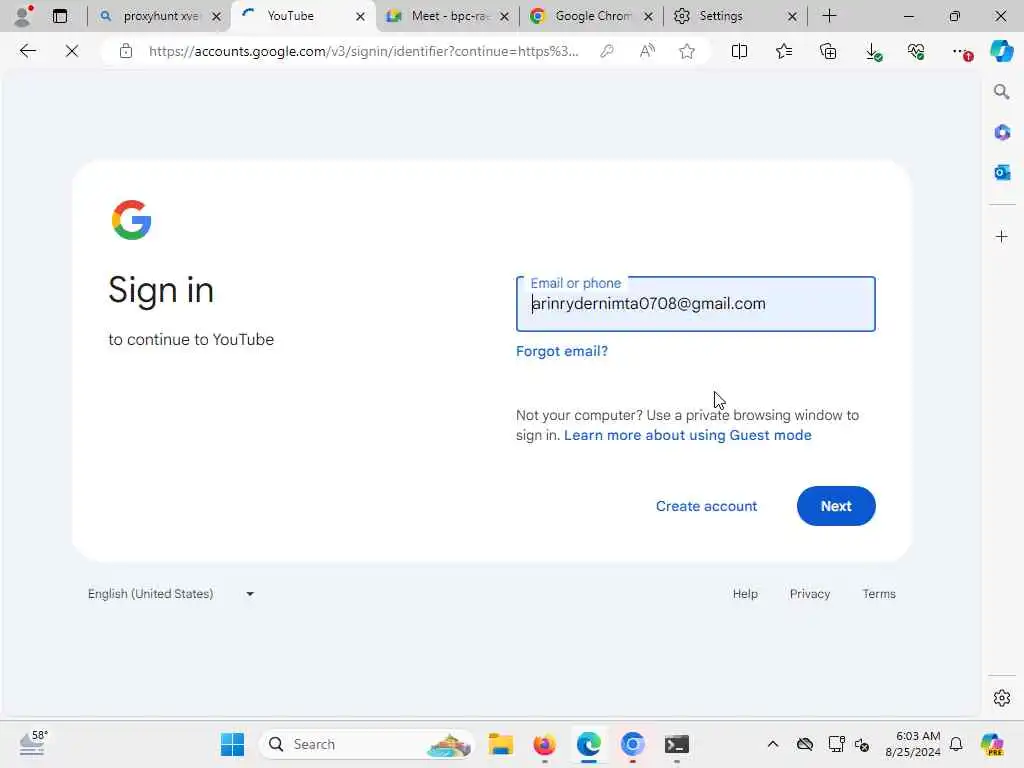Activate Read aloud icon
The height and width of the screenshot is (768, 1024).
coord(647,51)
